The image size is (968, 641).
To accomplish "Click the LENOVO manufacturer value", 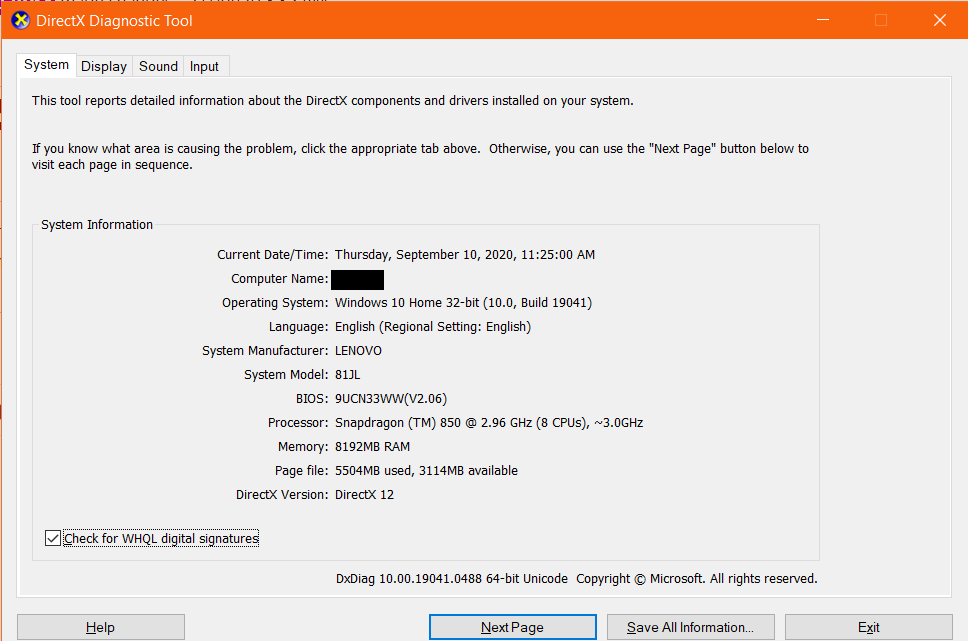I will [x=358, y=351].
